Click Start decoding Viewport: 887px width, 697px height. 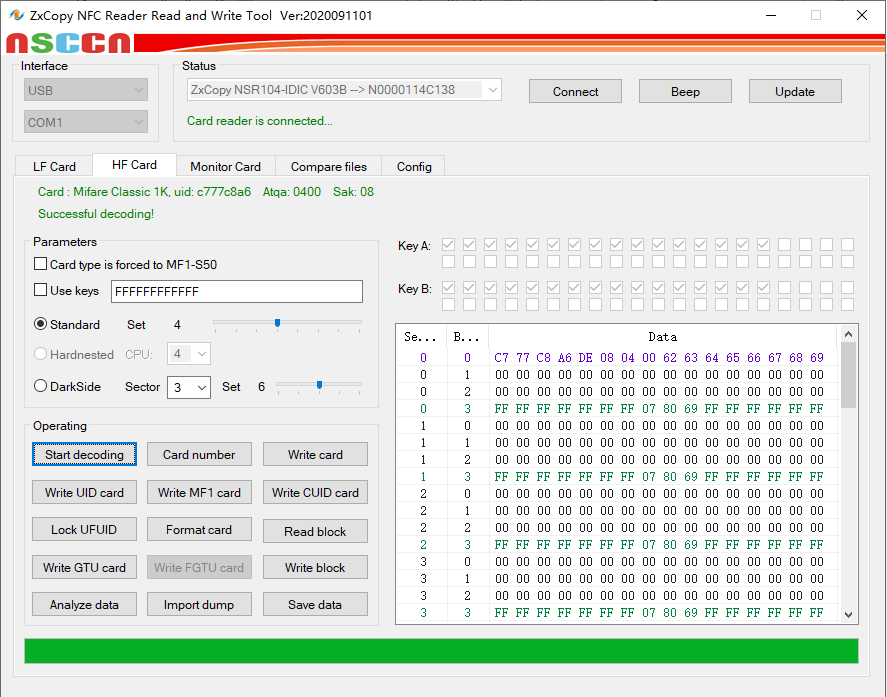click(84, 454)
